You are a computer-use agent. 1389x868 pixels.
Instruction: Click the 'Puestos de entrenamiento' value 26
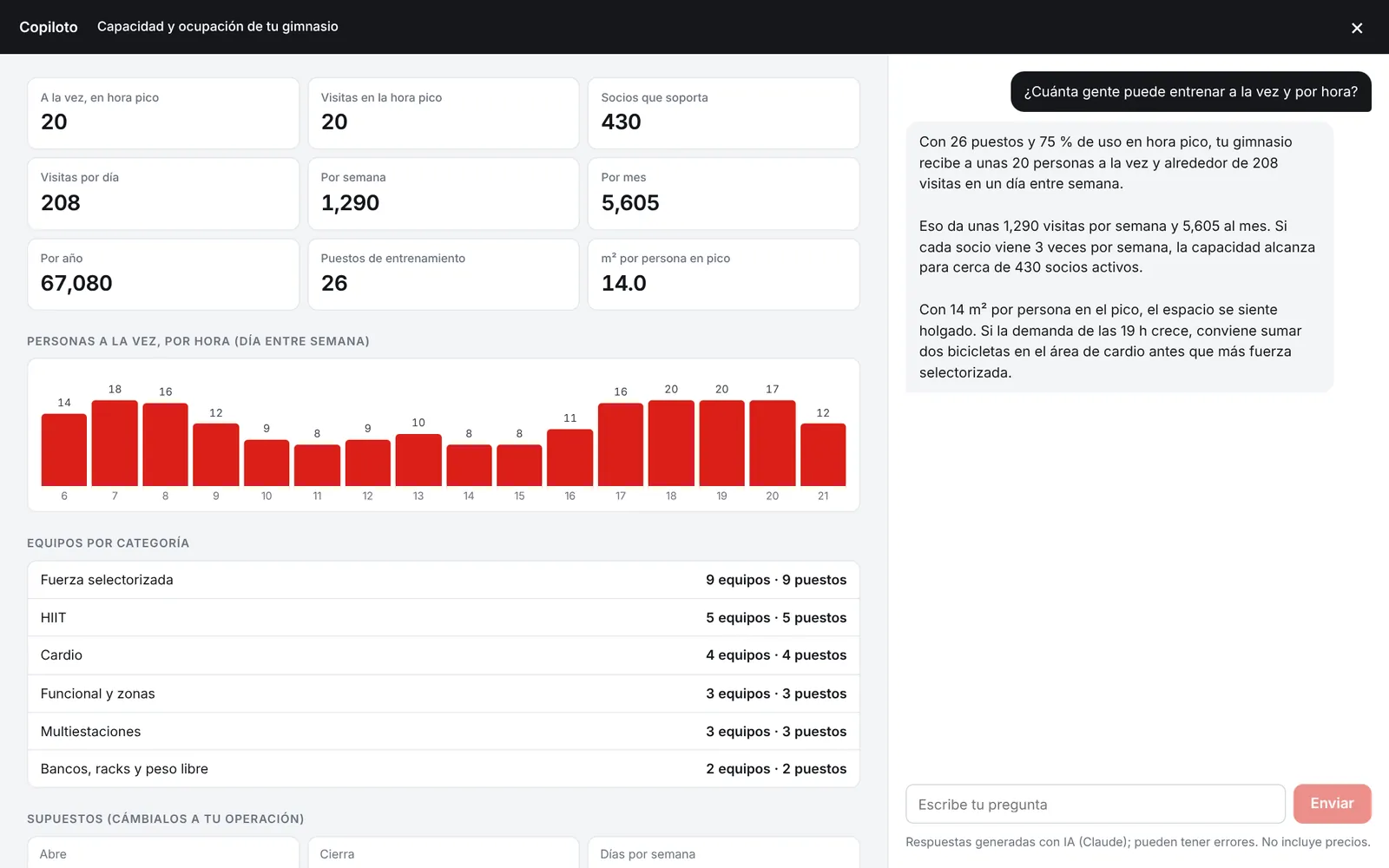click(x=334, y=284)
